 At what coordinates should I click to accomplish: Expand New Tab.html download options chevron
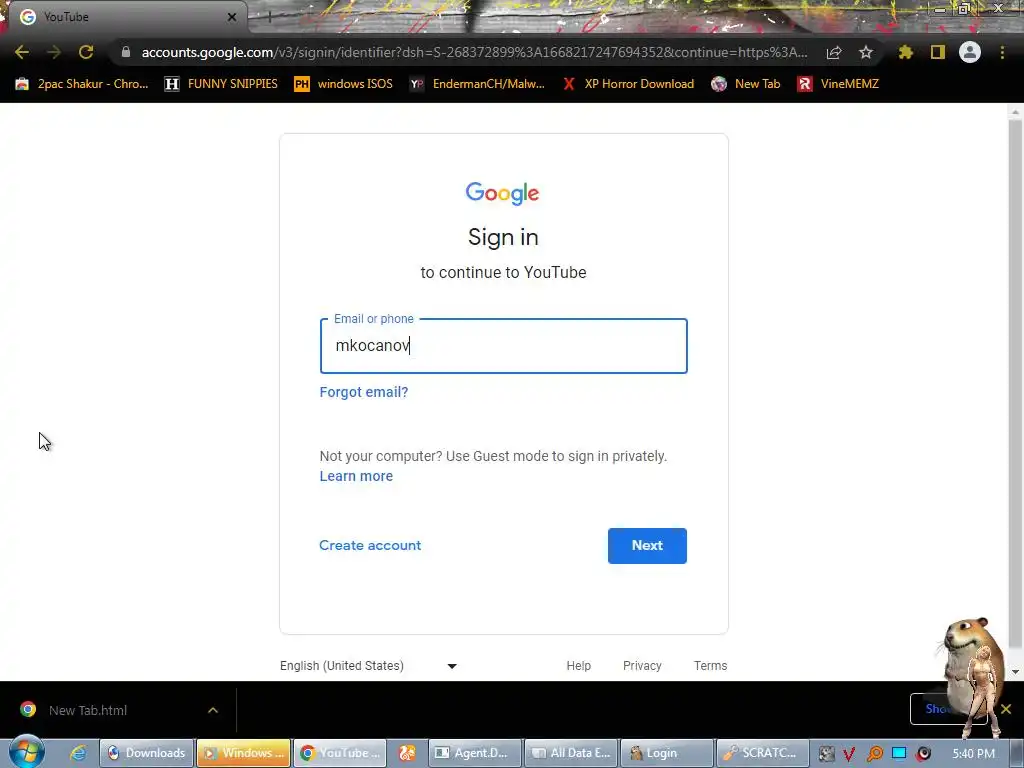tap(213, 710)
